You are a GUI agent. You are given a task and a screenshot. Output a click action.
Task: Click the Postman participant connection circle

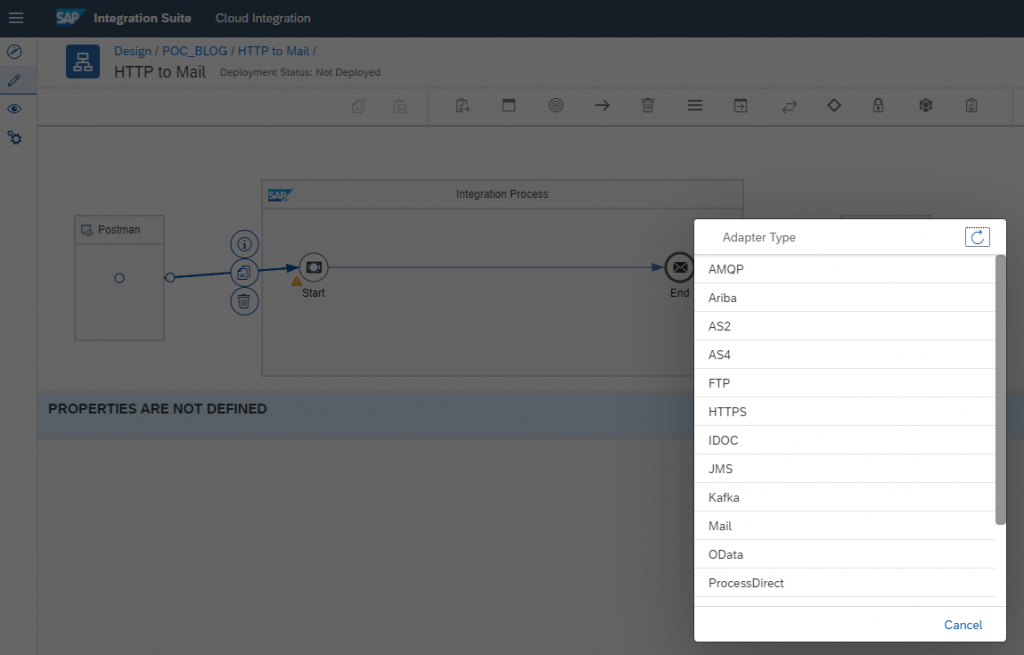pos(120,278)
